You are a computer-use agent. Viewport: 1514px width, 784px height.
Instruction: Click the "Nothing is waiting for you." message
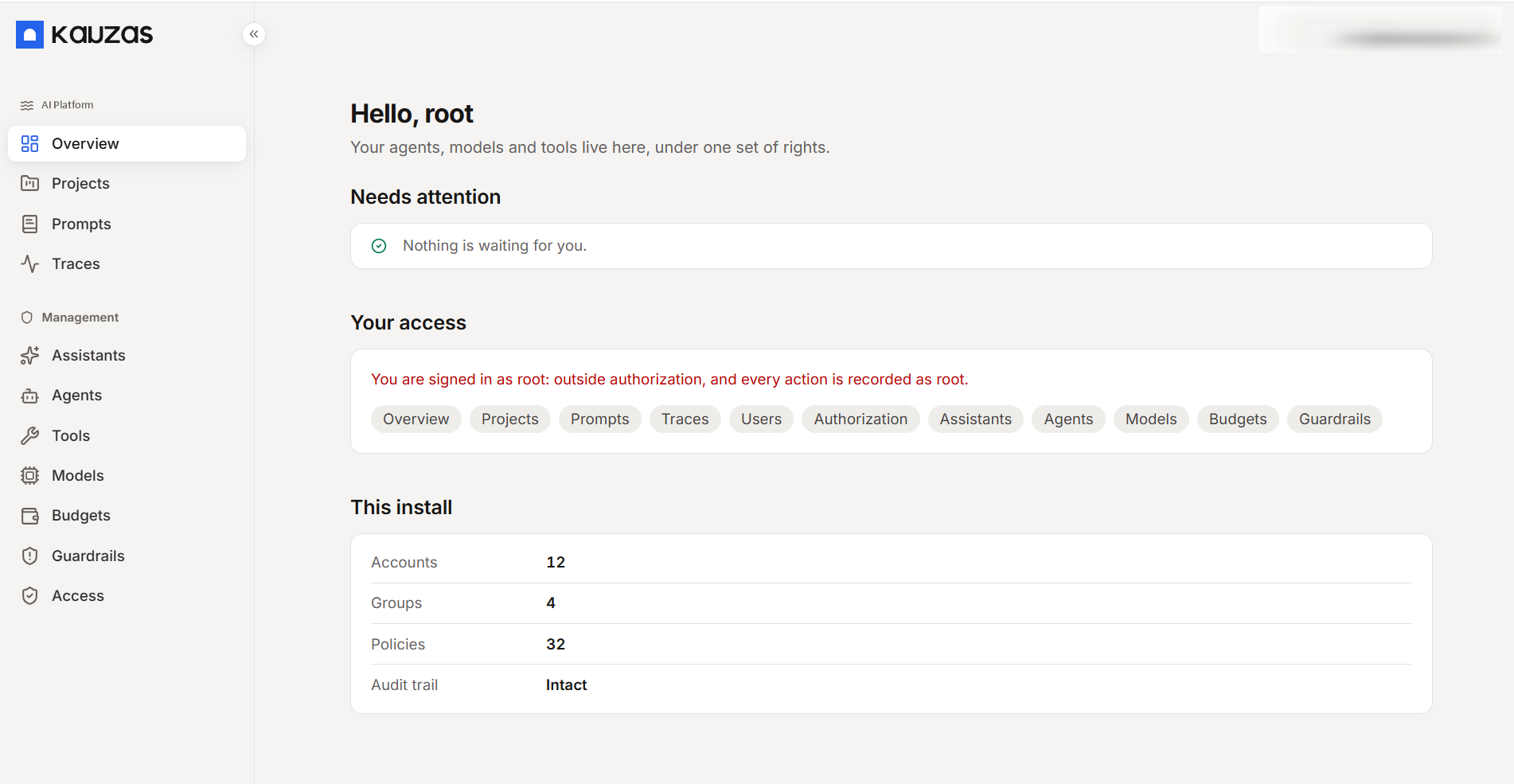tap(494, 246)
